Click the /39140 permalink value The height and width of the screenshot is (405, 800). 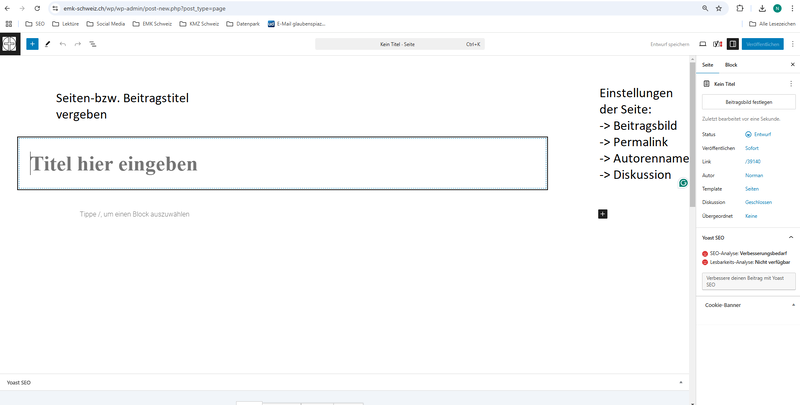click(753, 162)
